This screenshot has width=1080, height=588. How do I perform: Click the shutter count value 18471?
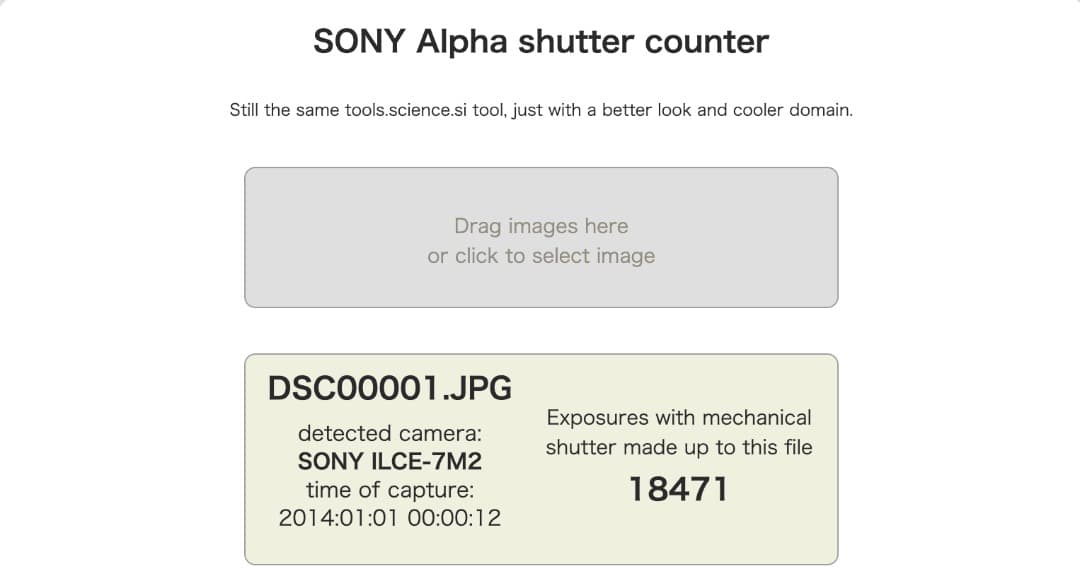point(681,487)
